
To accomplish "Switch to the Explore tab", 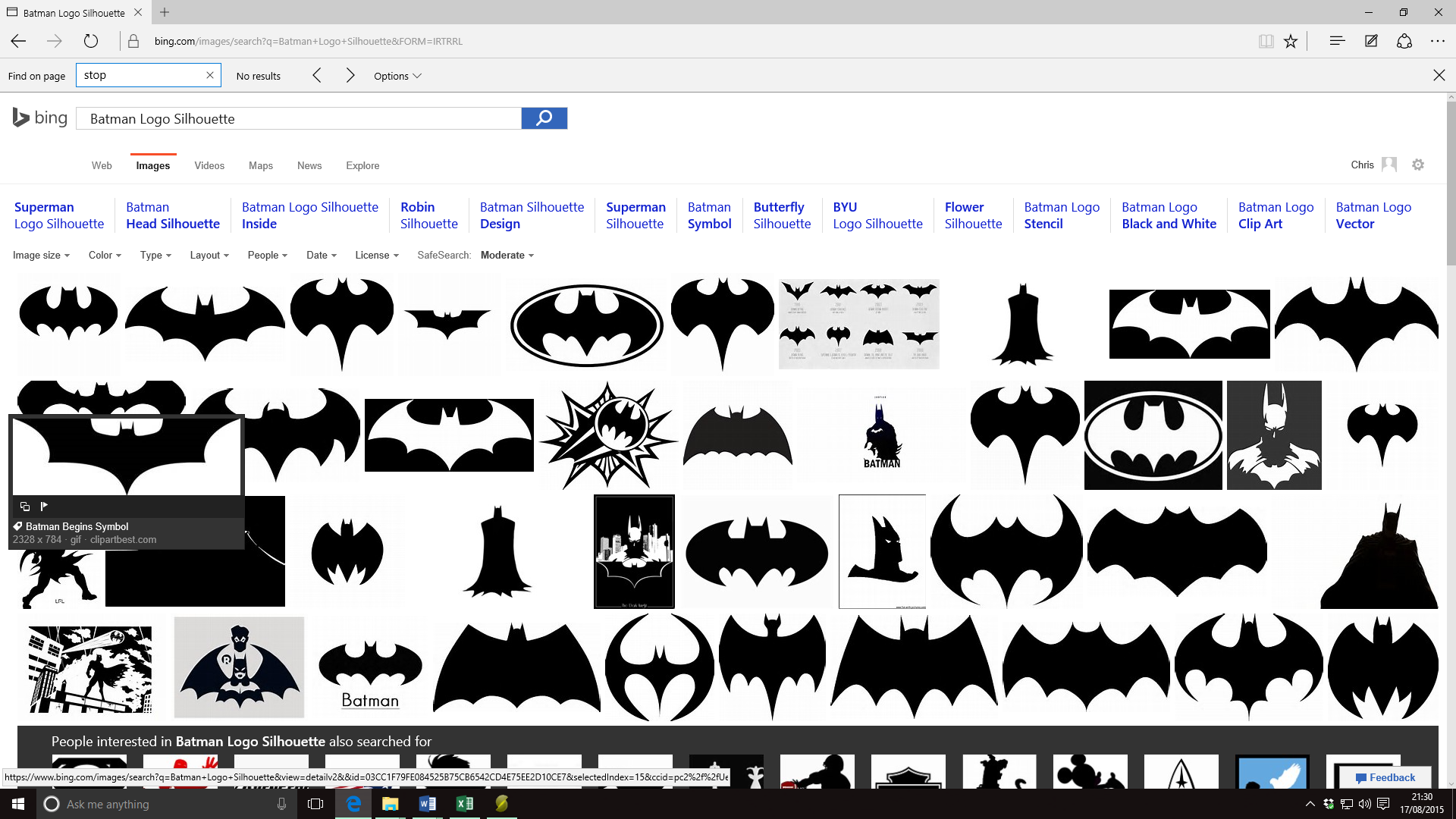I will click(x=362, y=165).
